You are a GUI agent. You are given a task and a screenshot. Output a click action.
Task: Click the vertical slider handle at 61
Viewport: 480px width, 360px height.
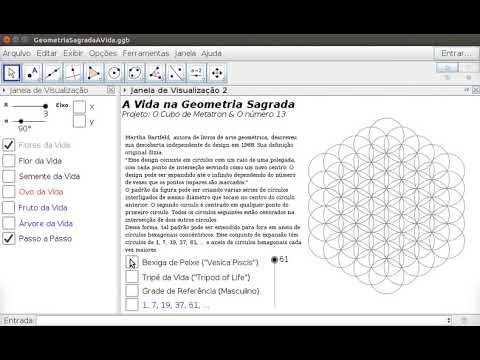tap(274, 260)
